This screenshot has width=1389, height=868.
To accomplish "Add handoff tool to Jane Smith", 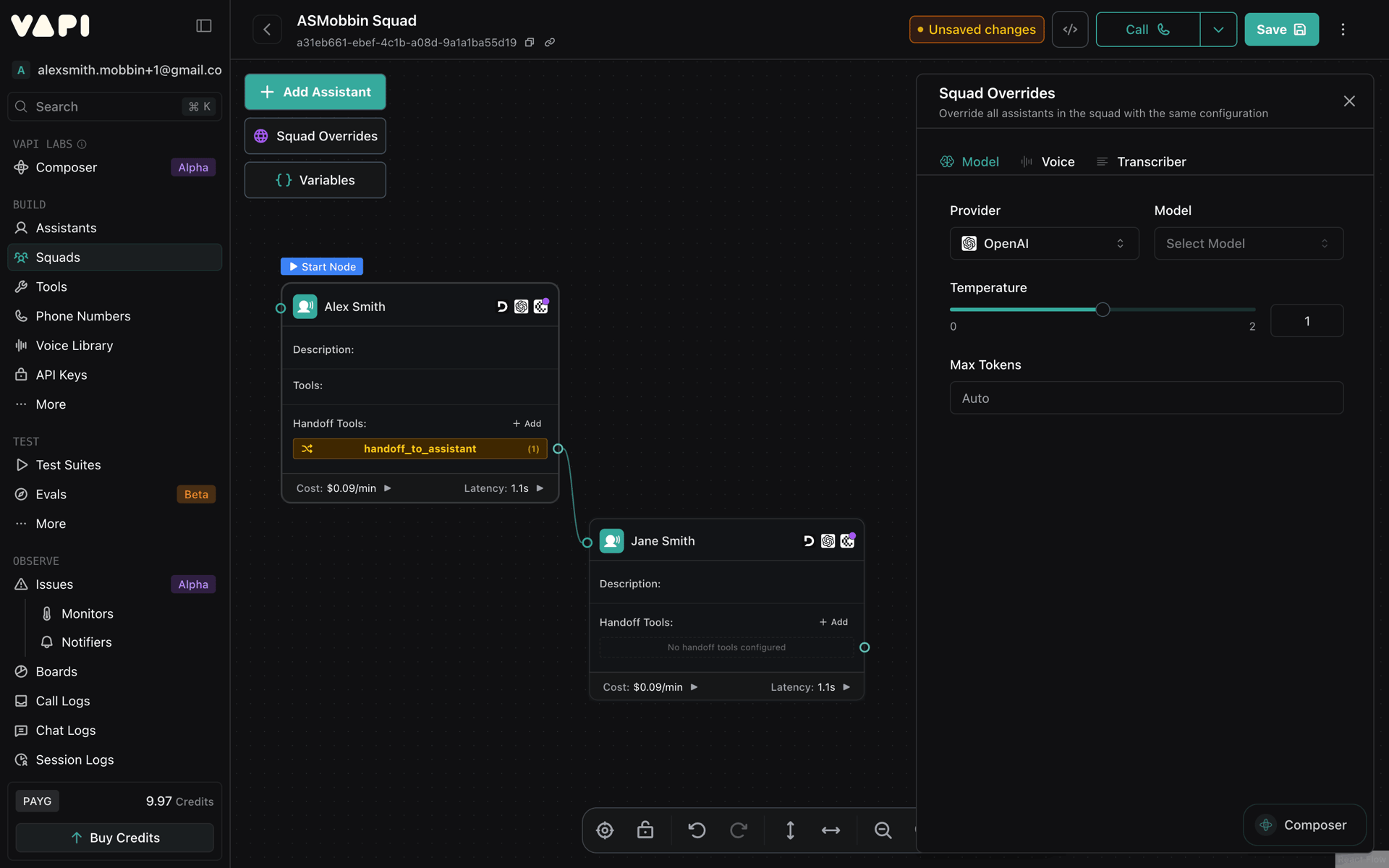I will point(833,622).
